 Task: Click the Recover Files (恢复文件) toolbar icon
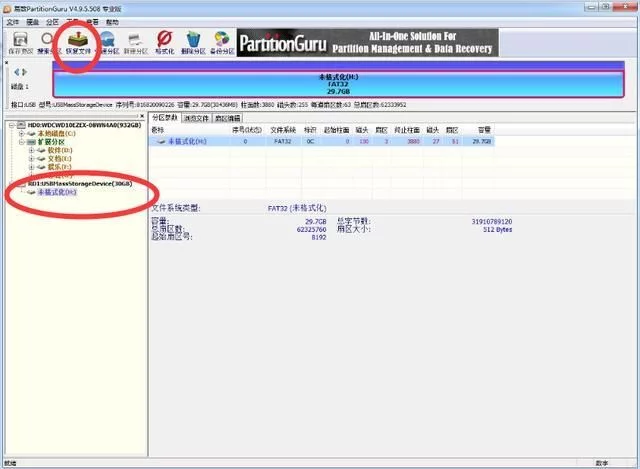click(78, 43)
